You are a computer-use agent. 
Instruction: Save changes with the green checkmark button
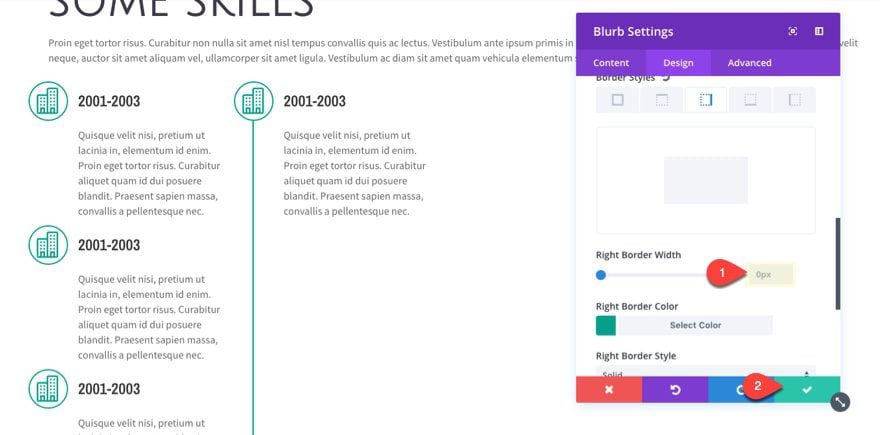tap(807, 390)
